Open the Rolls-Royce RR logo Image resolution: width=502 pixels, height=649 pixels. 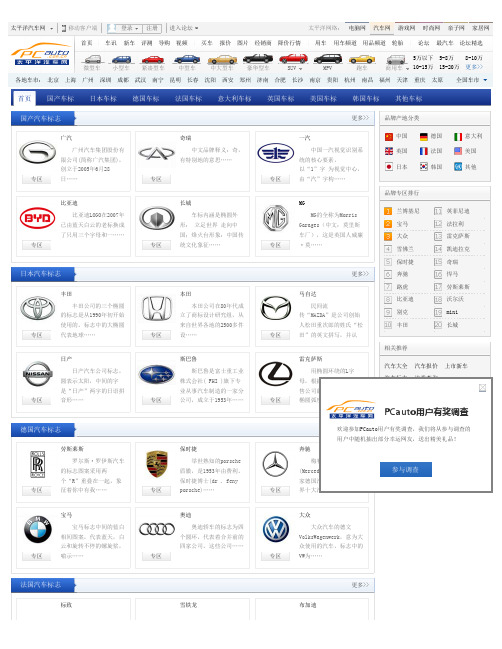pyautogui.click(x=37, y=464)
